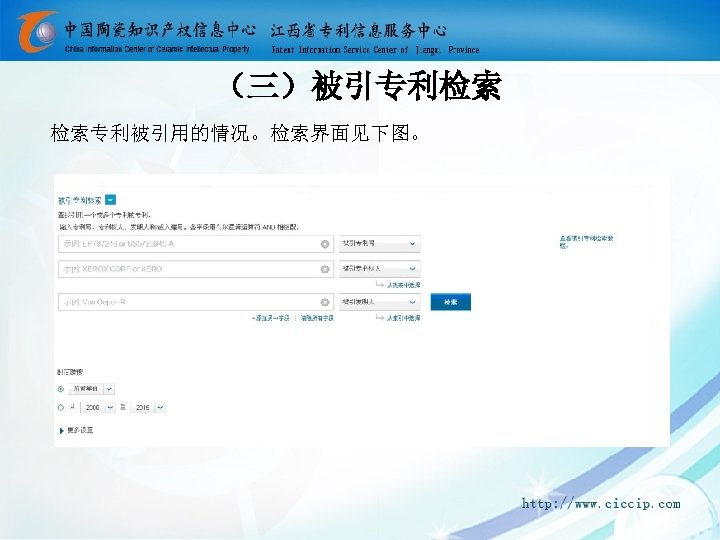The height and width of the screenshot is (540, 720).
Task: Open the 所有年份 timespan dropdown
Action: (91, 389)
